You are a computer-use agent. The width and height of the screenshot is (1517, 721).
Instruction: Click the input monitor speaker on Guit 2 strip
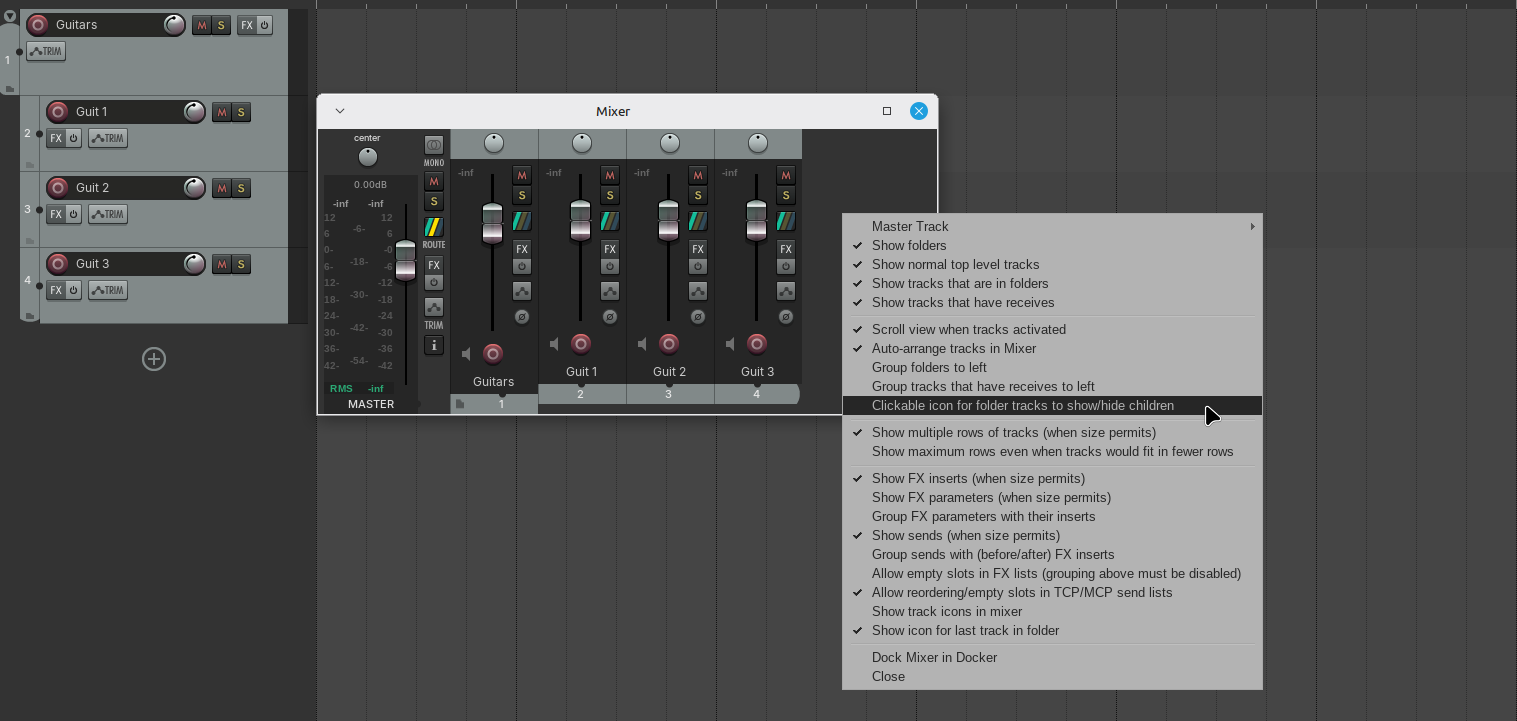click(643, 344)
